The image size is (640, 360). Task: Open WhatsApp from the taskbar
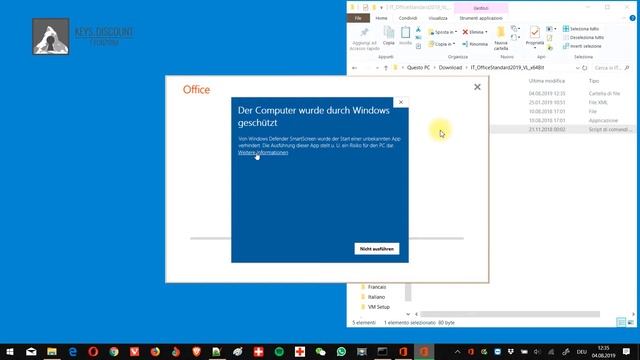341,351
